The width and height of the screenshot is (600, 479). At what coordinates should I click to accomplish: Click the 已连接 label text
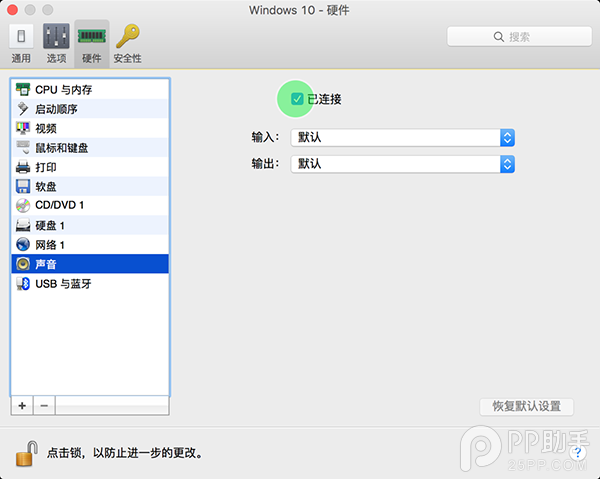pos(324,99)
